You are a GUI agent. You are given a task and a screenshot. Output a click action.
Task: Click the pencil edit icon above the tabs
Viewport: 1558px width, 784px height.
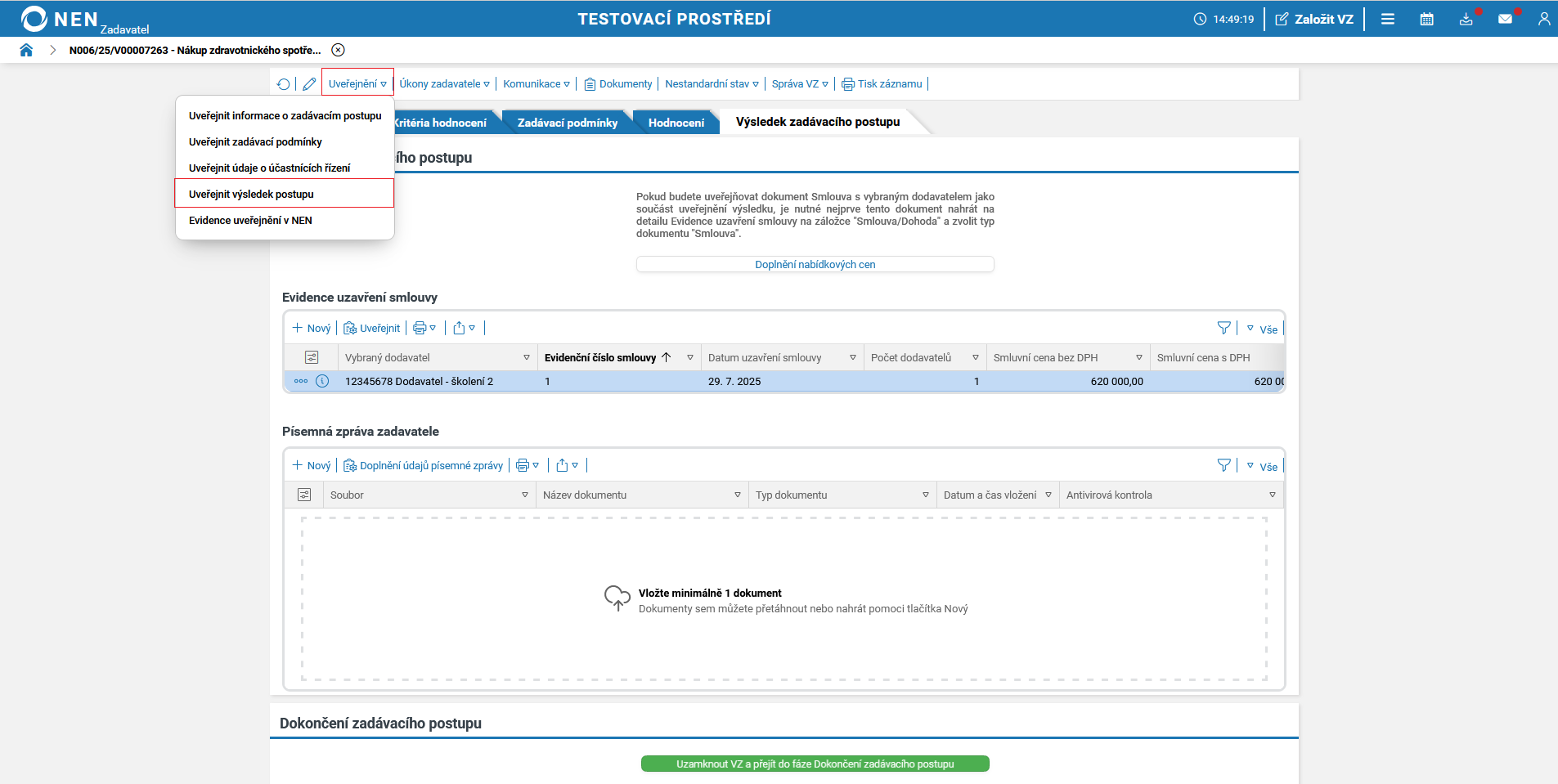tap(309, 83)
